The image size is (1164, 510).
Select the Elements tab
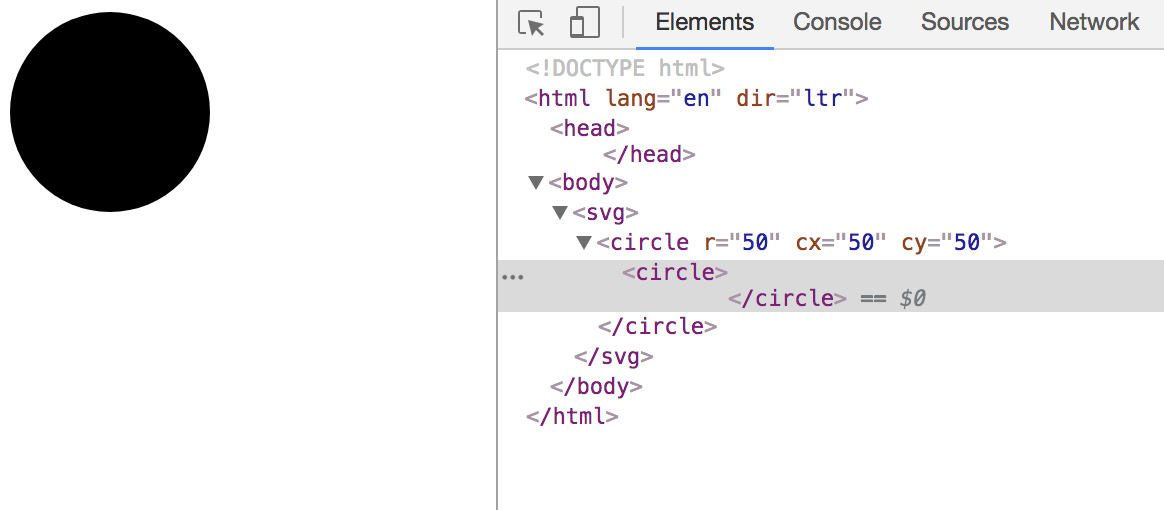click(704, 22)
